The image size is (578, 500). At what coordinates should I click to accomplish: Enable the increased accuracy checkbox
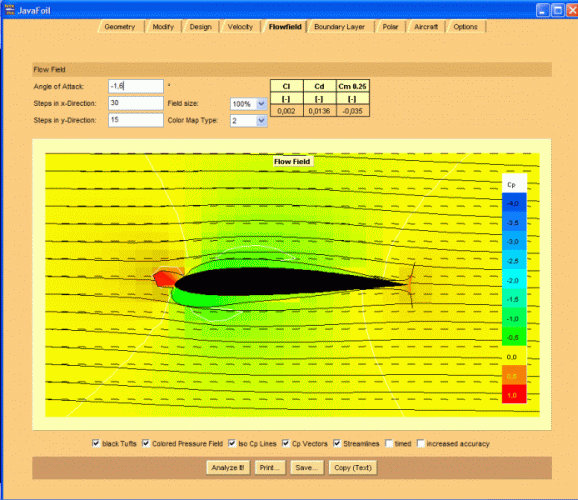[x=421, y=443]
